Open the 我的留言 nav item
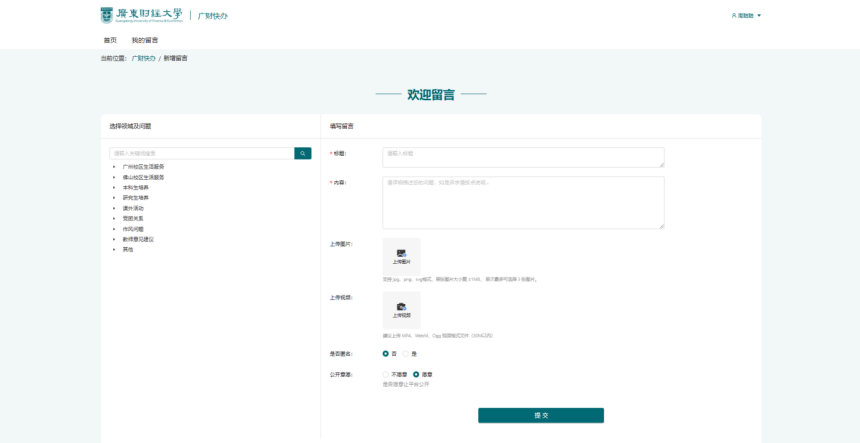Image resolution: width=860 pixels, height=443 pixels. click(145, 40)
